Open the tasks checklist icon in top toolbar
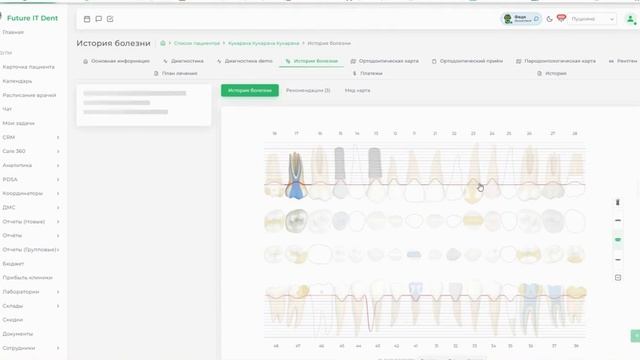The image size is (640, 360). coord(110,19)
